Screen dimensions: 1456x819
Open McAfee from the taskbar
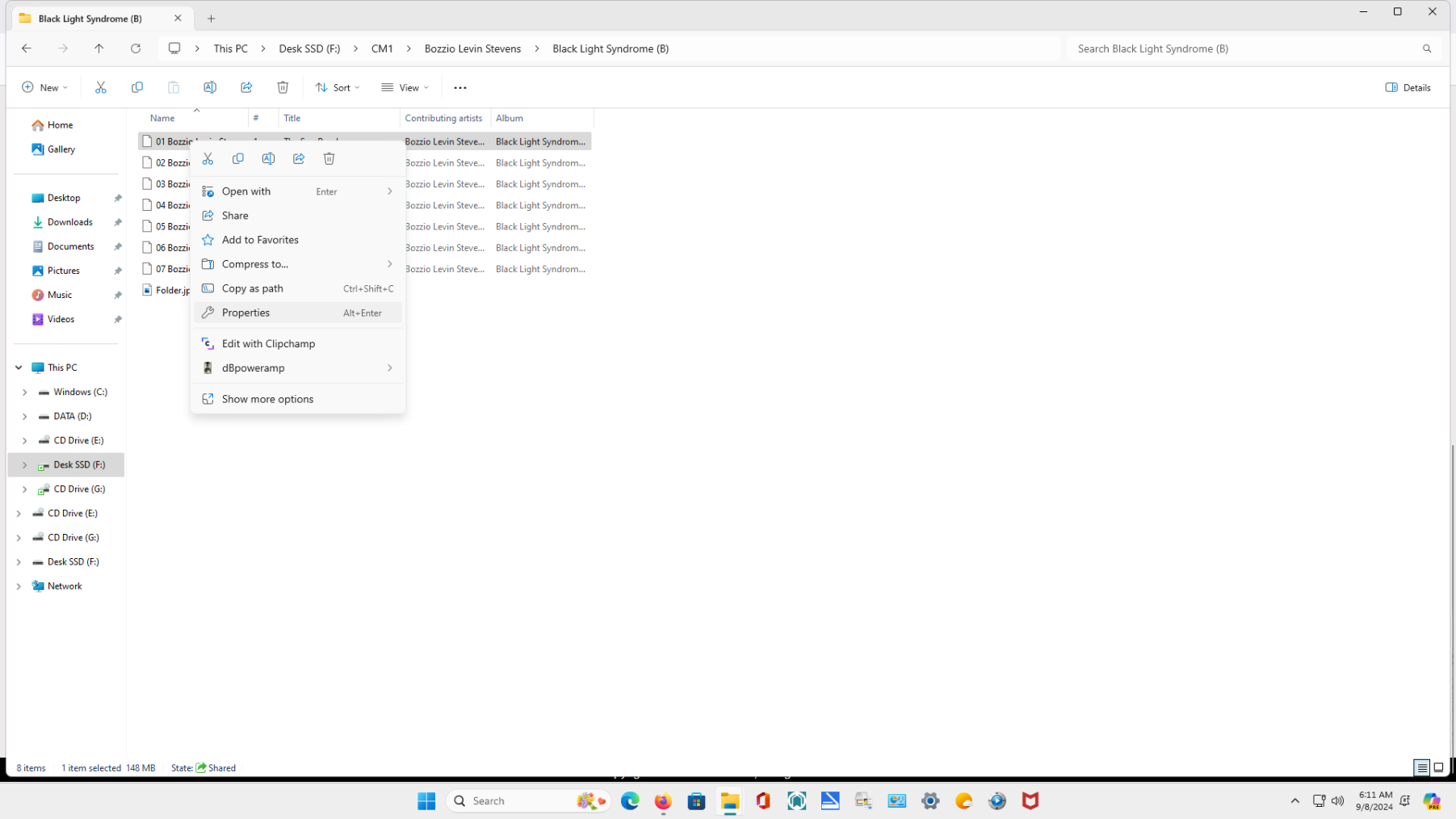coord(1030,800)
